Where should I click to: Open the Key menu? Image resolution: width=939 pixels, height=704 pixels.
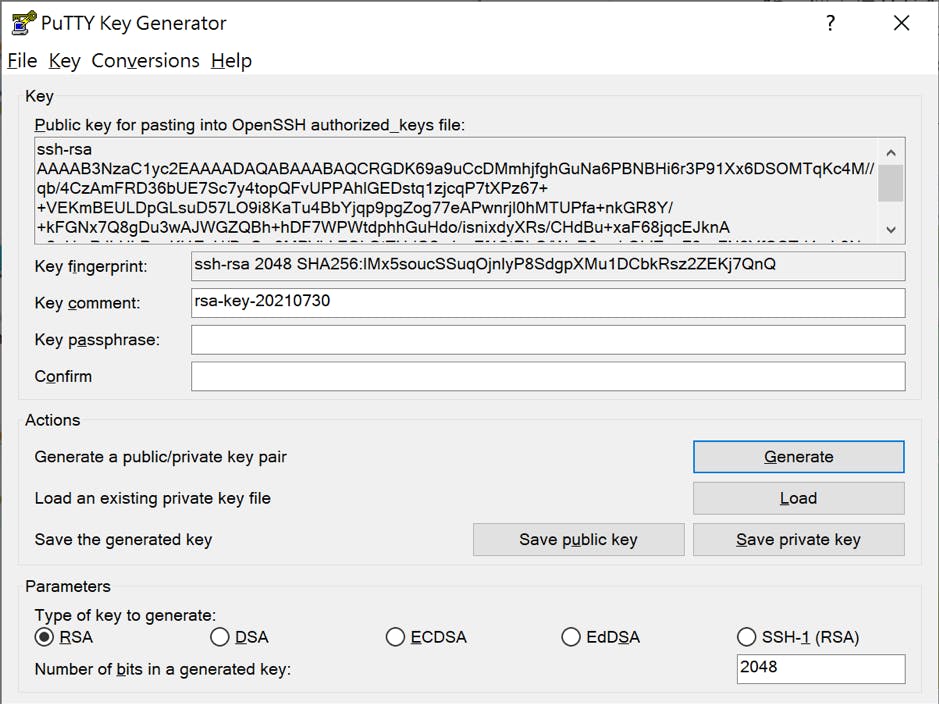pyautogui.click(x=64, y=61)
